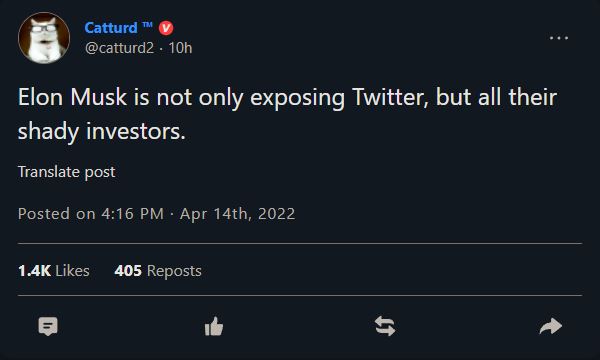This screenshot has height=360, width=600.
Task: Click the TM symbol beside Catturd
Action: coord(147,25)
